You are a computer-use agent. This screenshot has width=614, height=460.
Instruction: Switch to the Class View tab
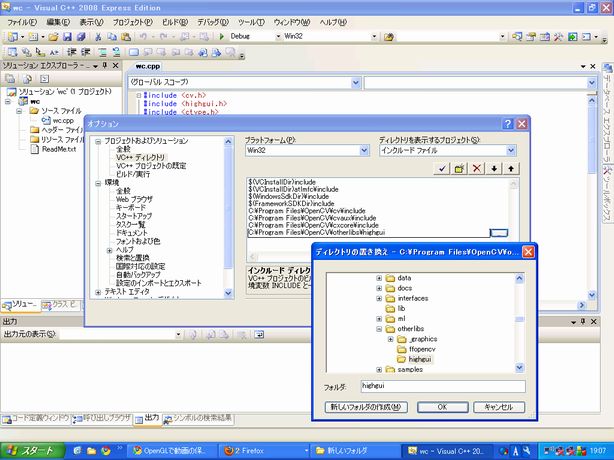click(x=60, y=305)
